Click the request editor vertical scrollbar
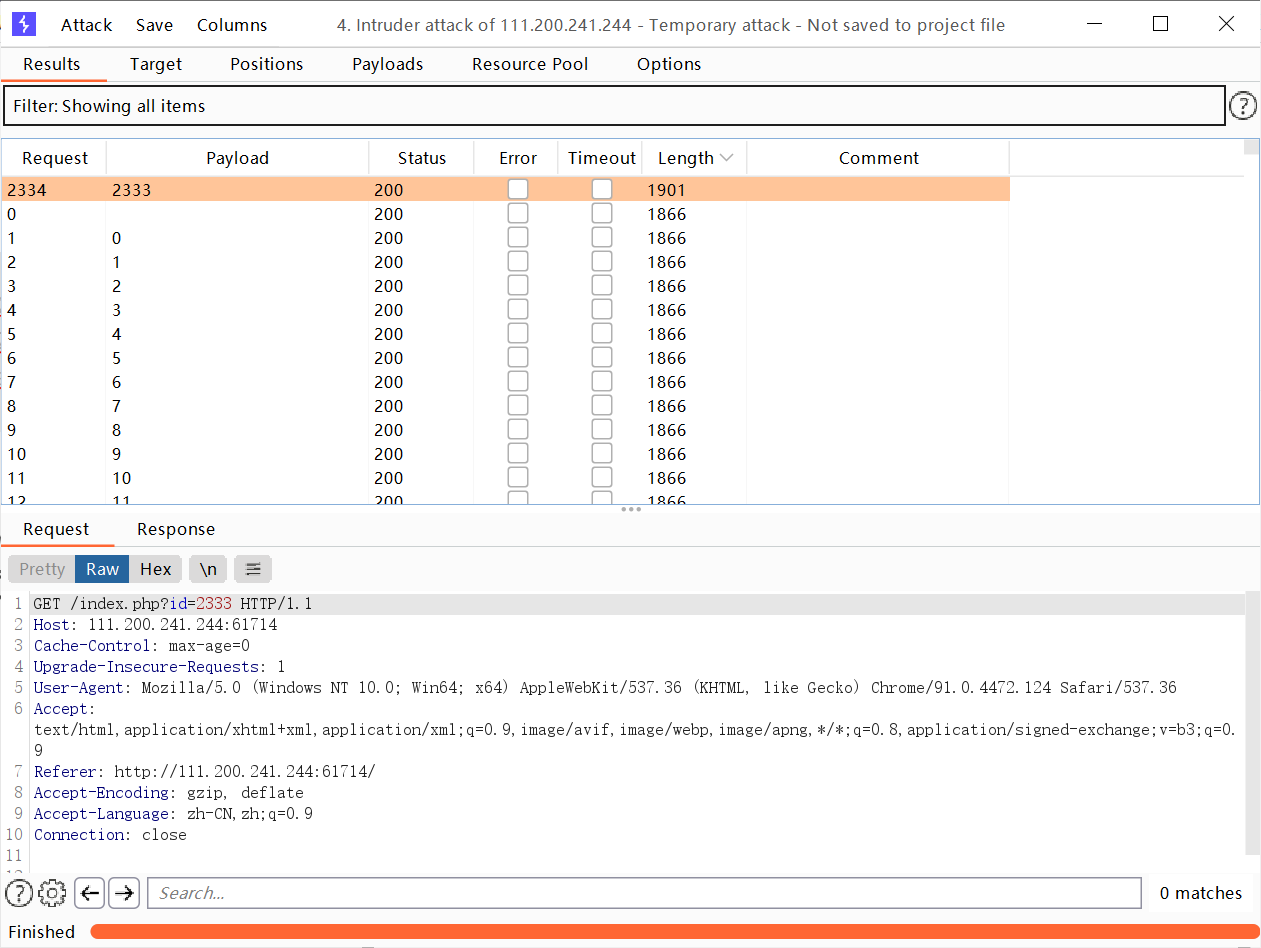 pos(1253,725)
